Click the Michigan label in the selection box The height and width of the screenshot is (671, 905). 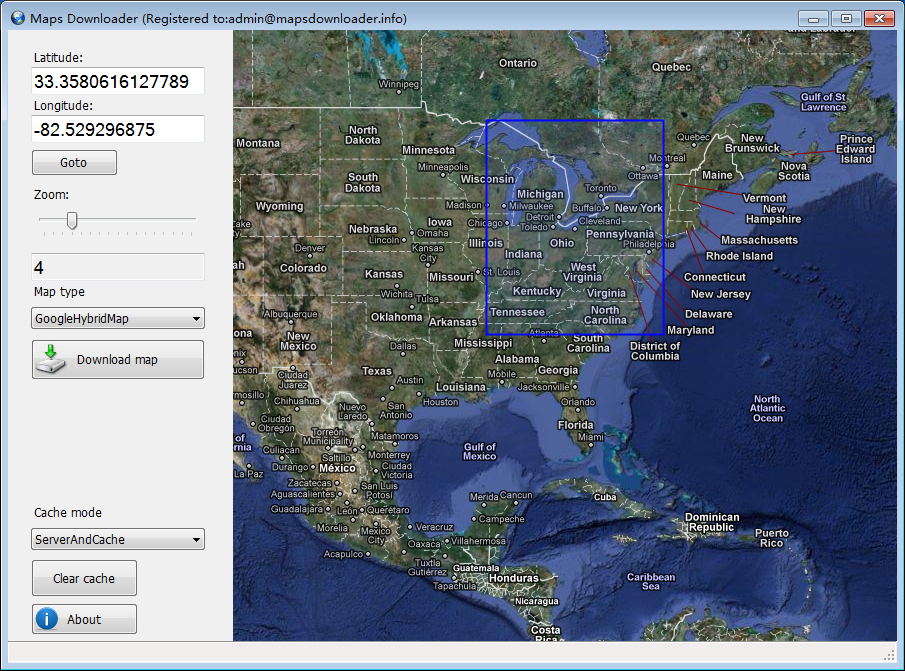pyautogui.click(x=540, y=194)
